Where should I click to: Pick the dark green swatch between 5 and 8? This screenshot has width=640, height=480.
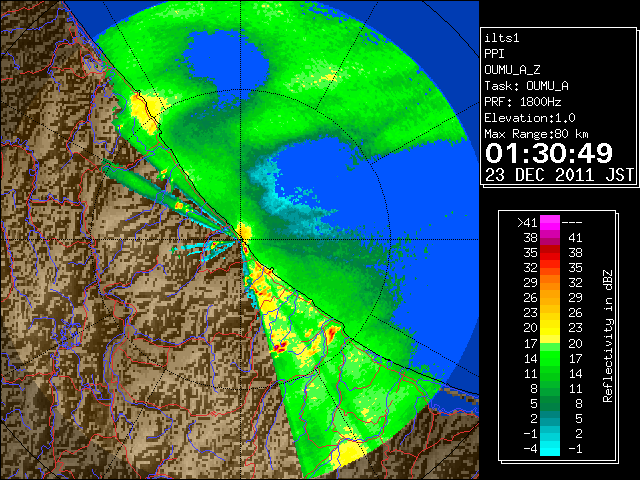(550, 403)
